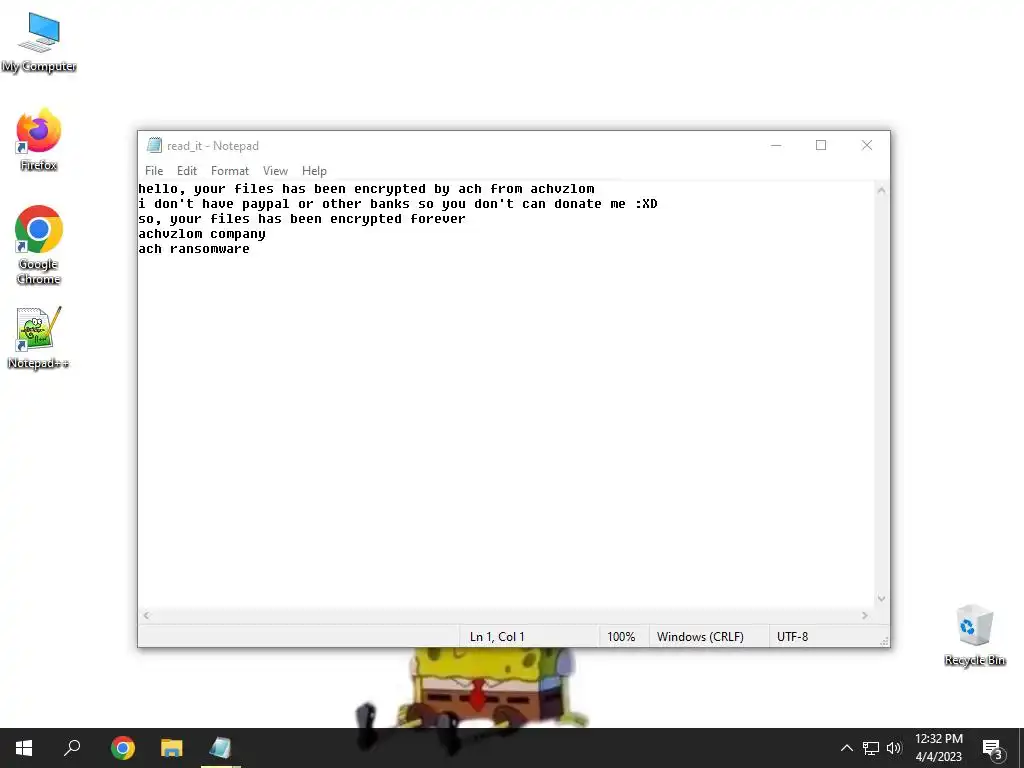Image resolution: width=1024 pixels, height=768 pixels.
Task: Click 'Windows (CRLF)' in status bar
Action: point(700,637)
